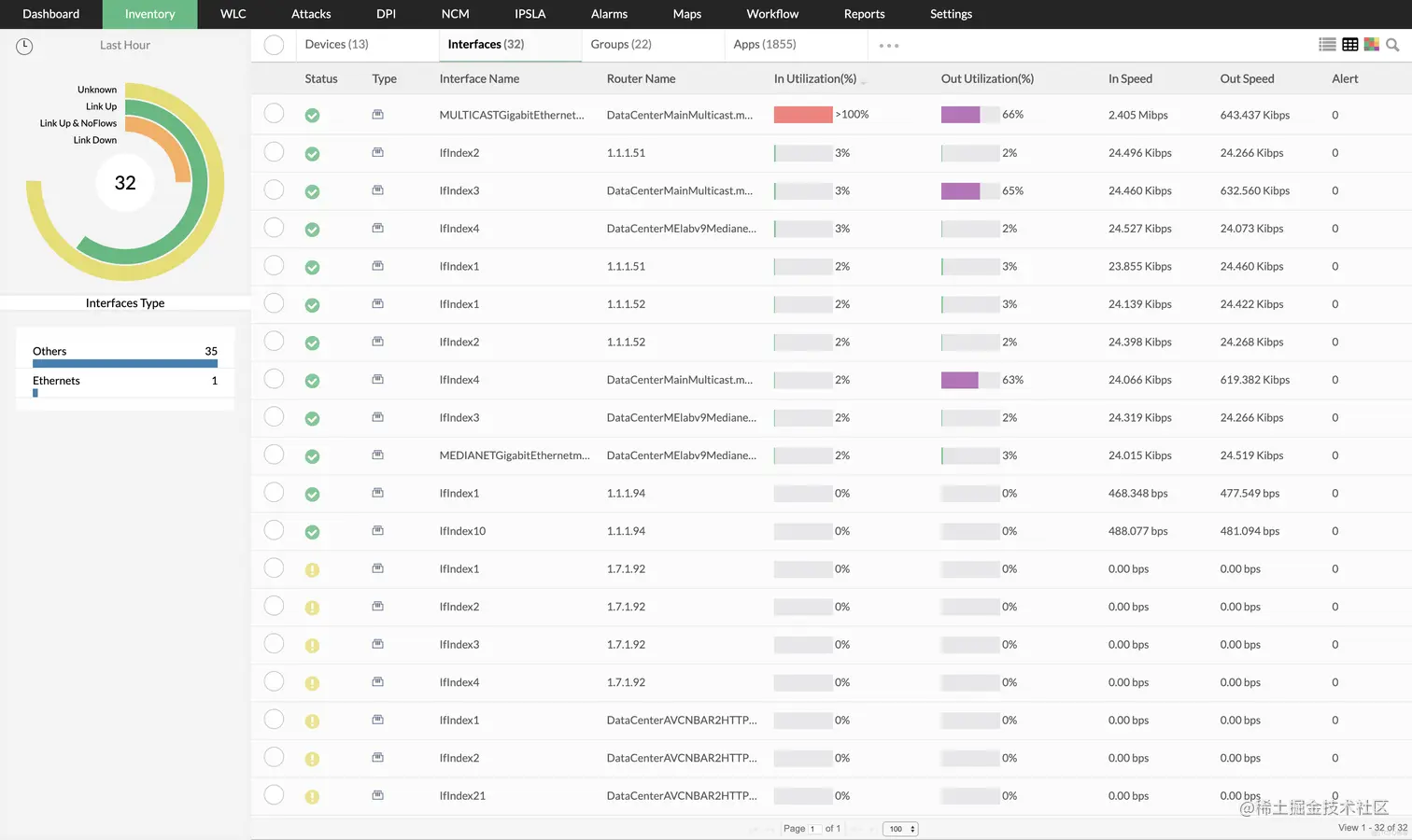Click type icon of MULTICASTGigabitEthernet row

(x=378, y=115)
